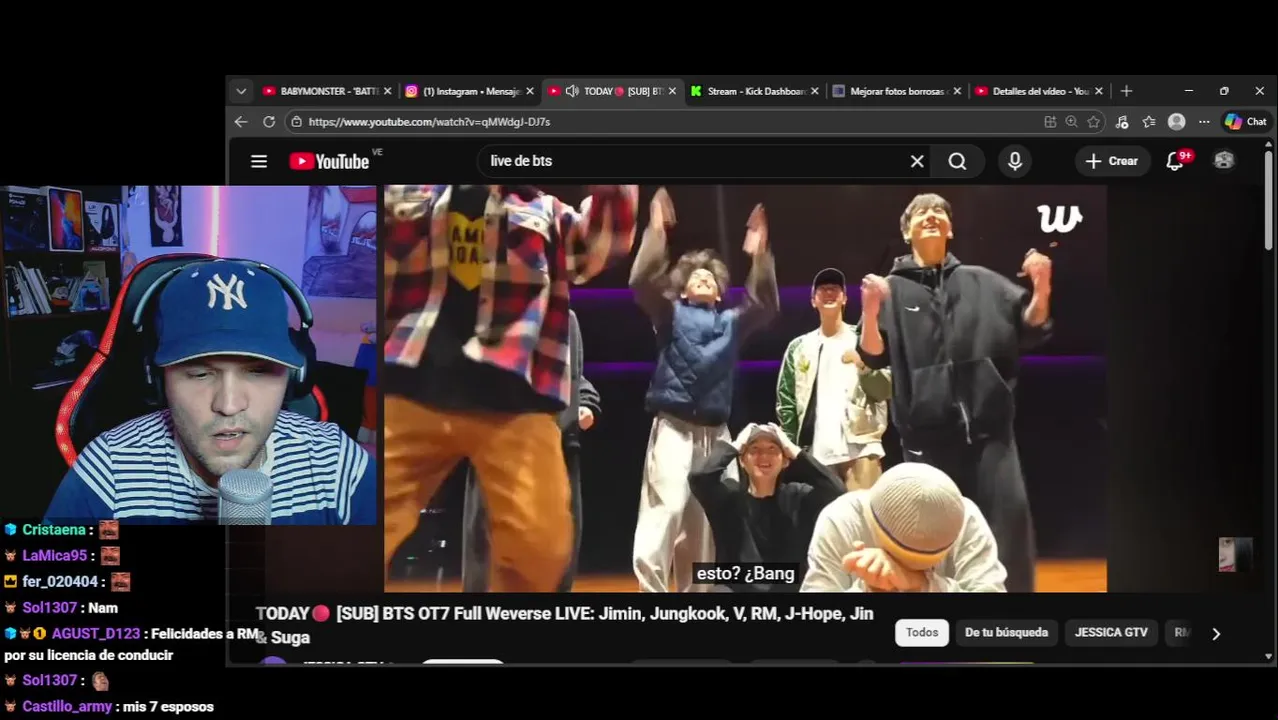Image resolution: width=1278 pixels, height=720 pixels.
Task: Go to the YouTube home logo
Action: click(x=329, y=161)
